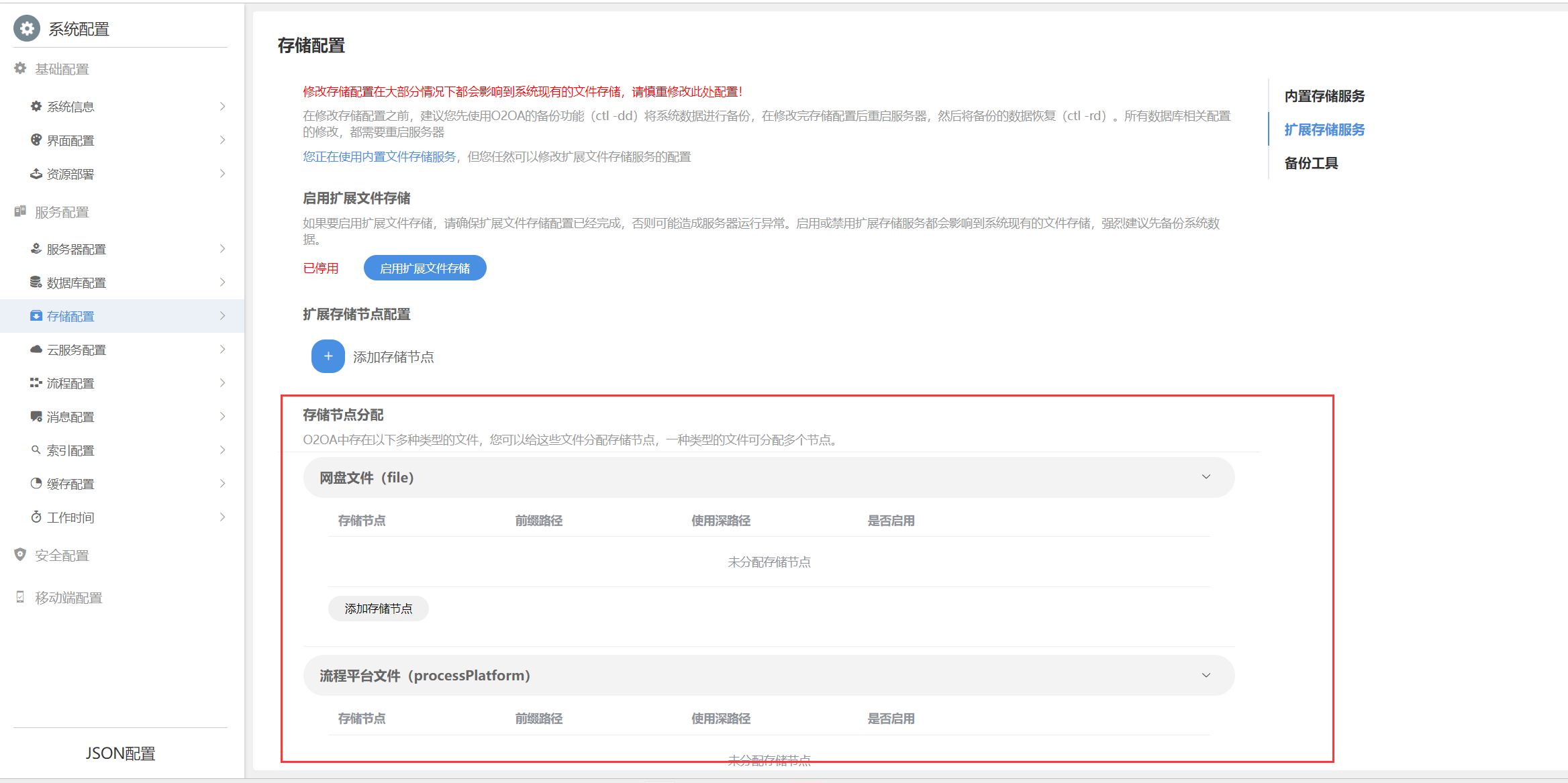The width and height of the screenshot is (1568, 783).
Task: Click the work time clock icon
Action: click(36, 517)
